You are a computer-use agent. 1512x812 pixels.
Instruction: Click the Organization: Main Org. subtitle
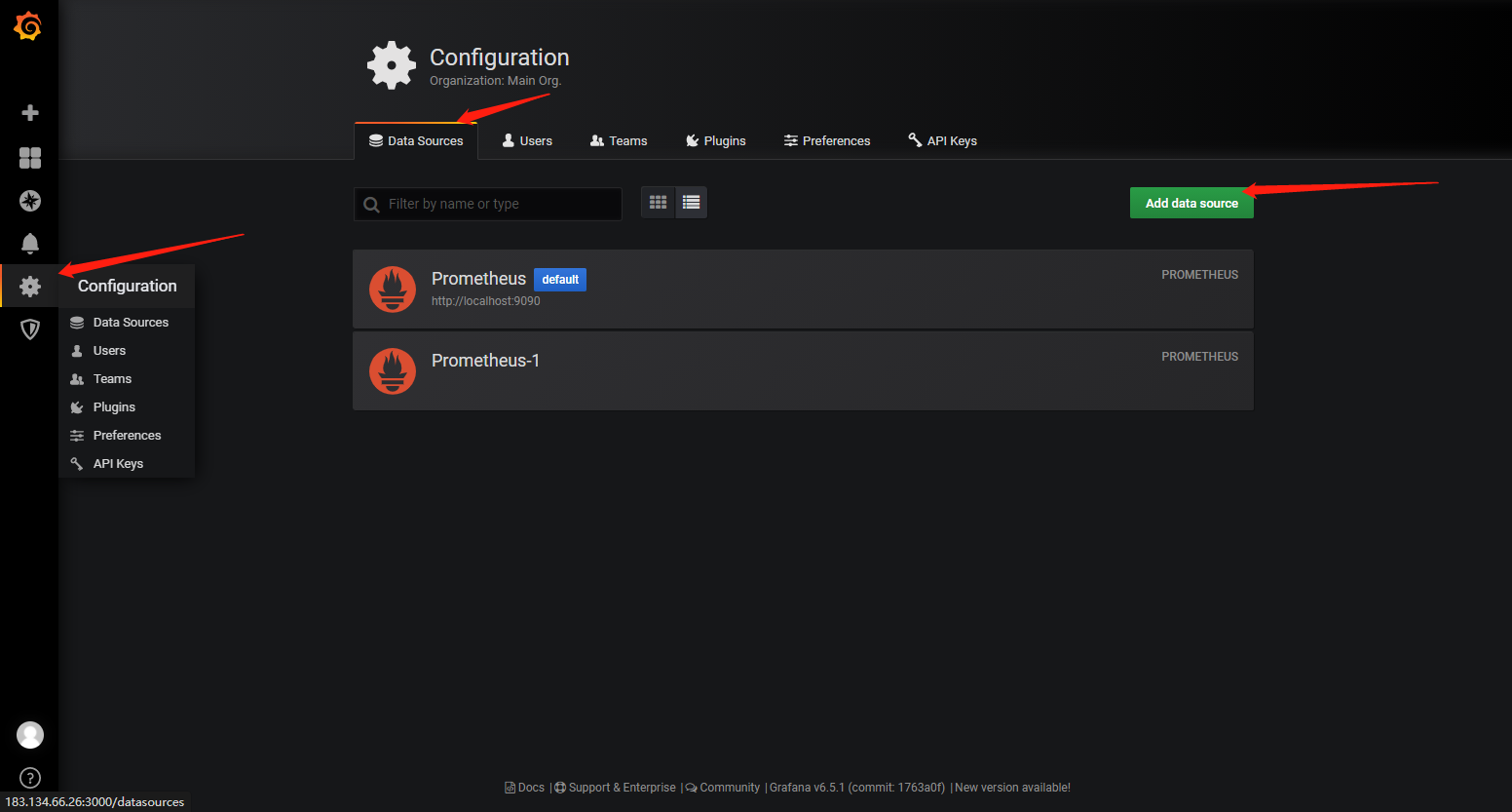click(x=495, y=81)
